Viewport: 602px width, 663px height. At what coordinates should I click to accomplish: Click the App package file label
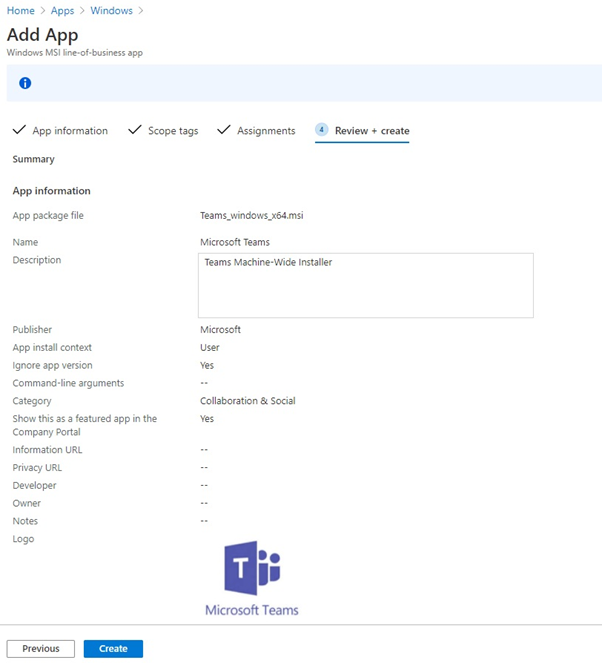click(x=48, y=216)
